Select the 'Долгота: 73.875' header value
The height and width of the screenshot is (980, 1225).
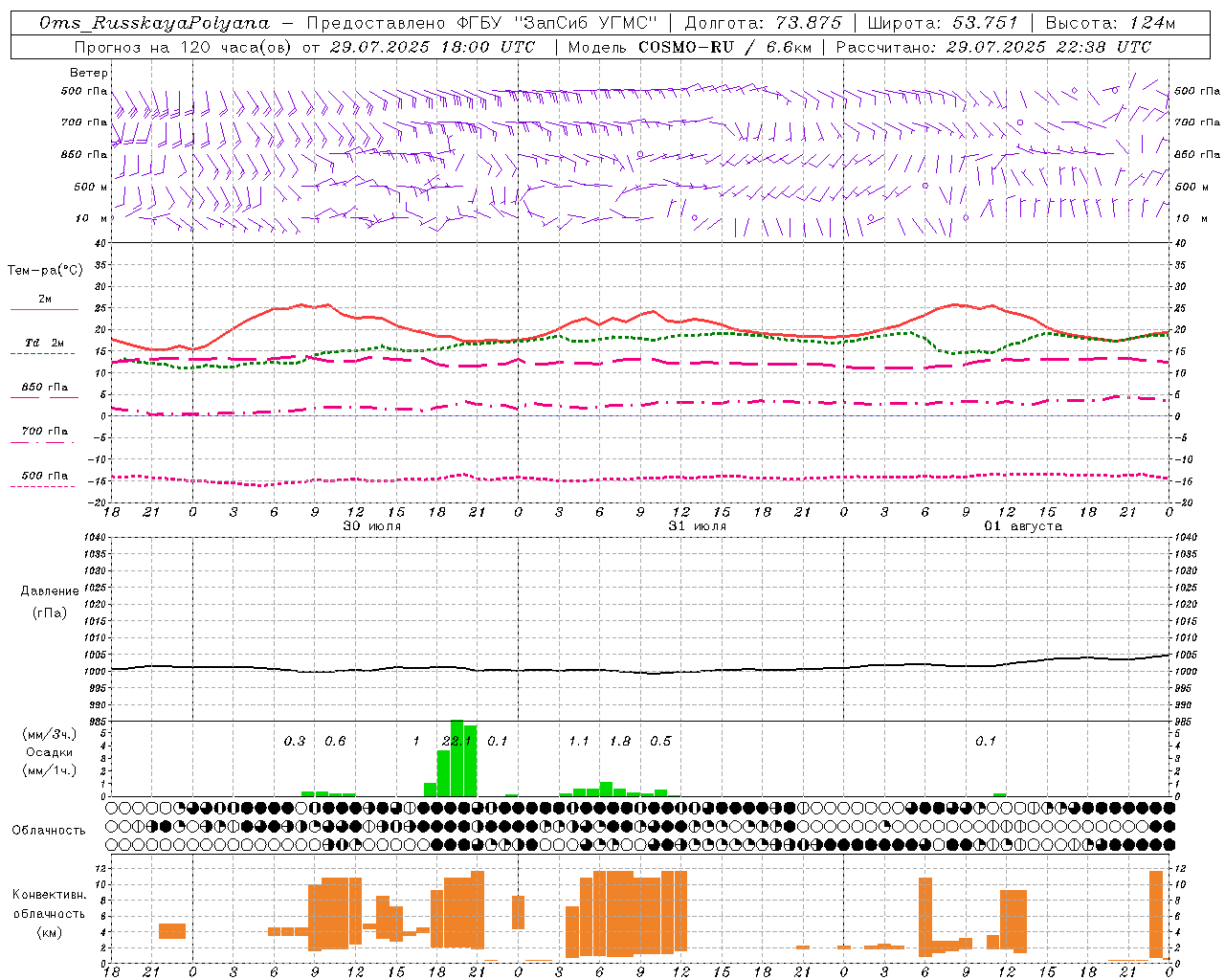click(x=763, y=23)
